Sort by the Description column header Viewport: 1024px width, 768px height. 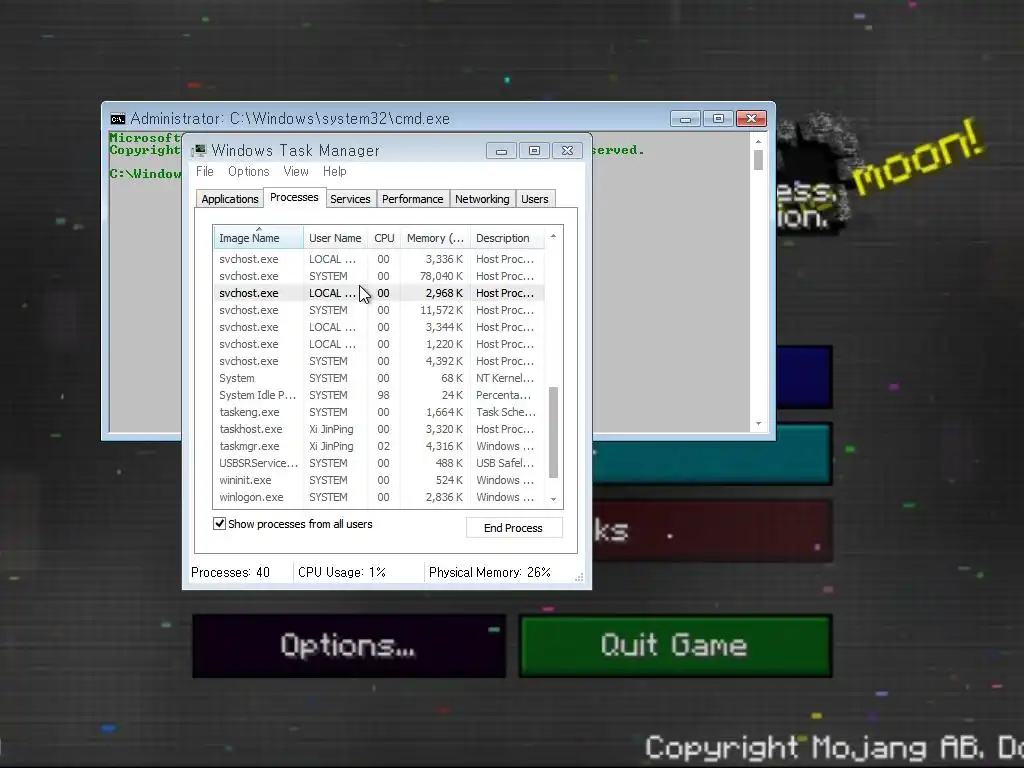click(507, 238)
